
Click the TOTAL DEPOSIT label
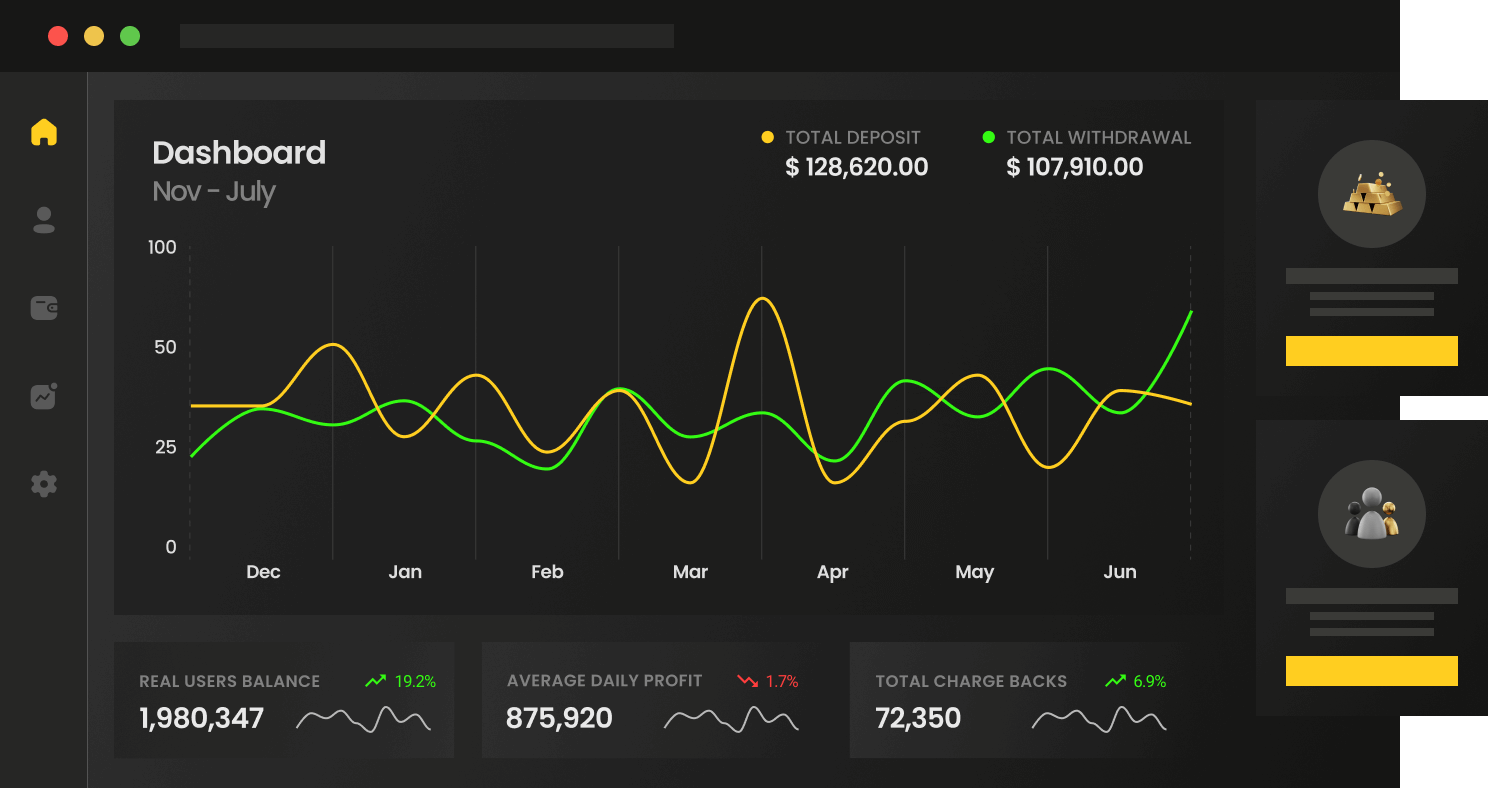853,138
